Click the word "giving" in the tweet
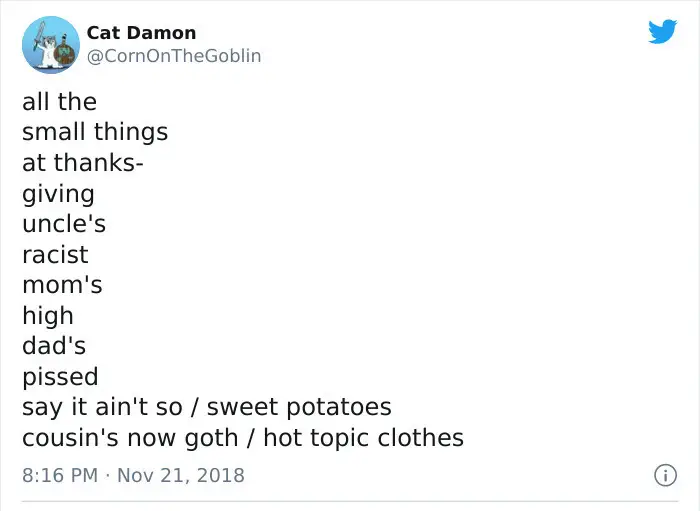 pos(58,195)
